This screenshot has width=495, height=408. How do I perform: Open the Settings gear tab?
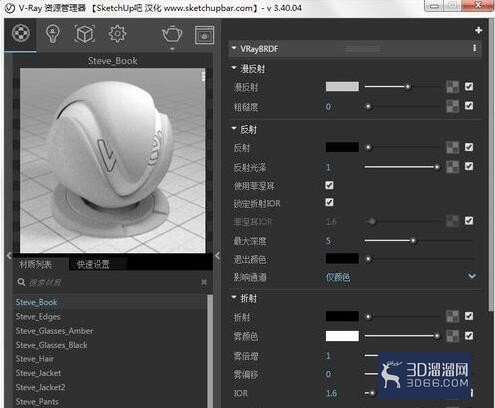pyautogui.click(x=117, y=34)
